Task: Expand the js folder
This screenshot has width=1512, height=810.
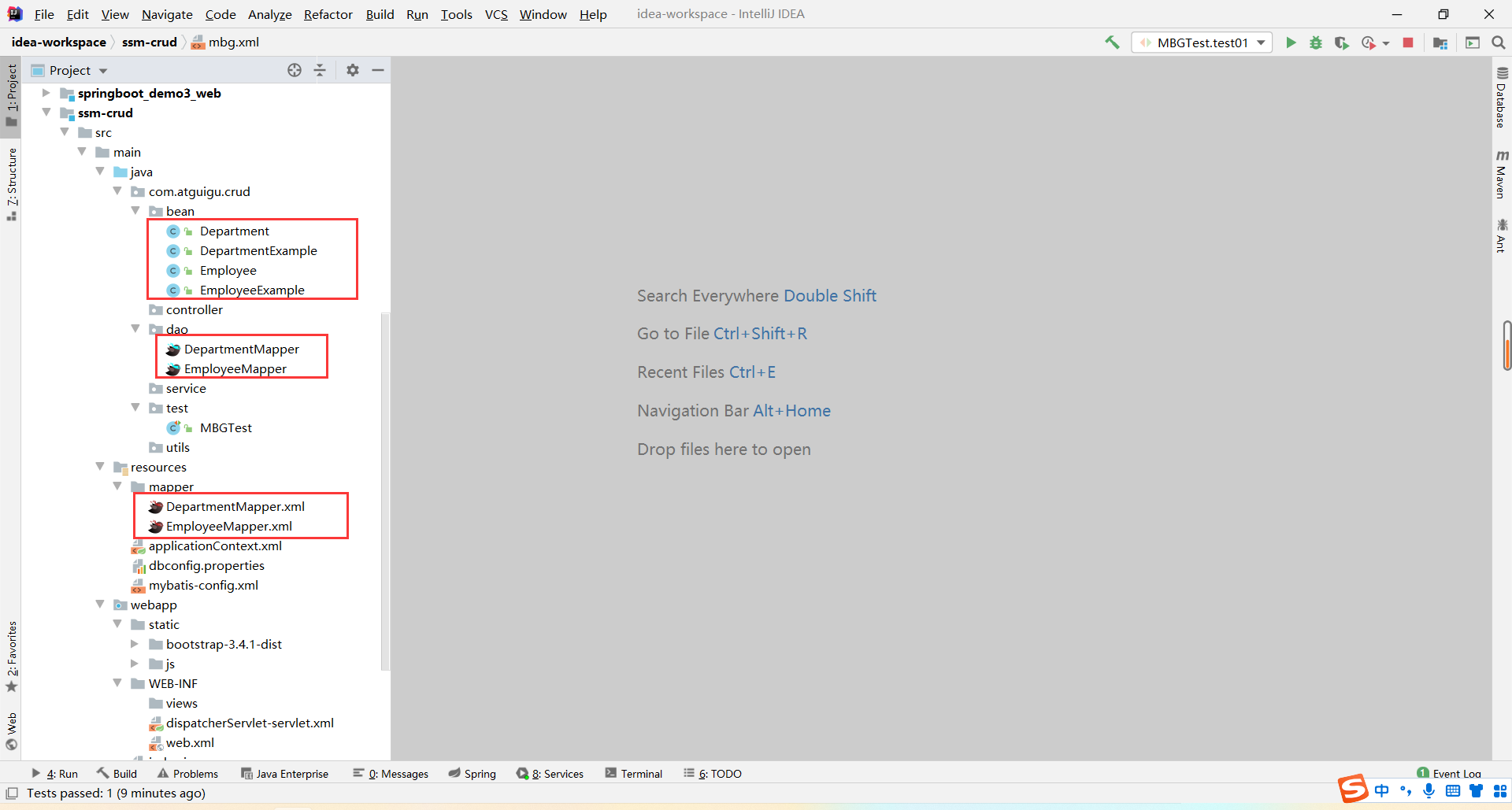Action: [135, 664]
